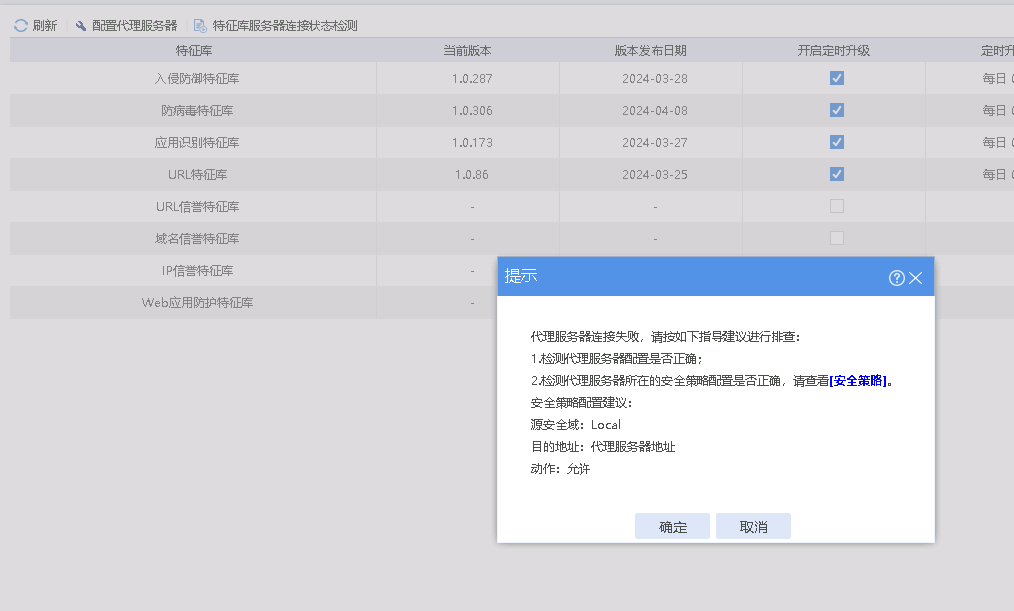1014x611 pixels.
Task: Select the 应用识别特征库 row name
Action: click(x=197, y=142)
